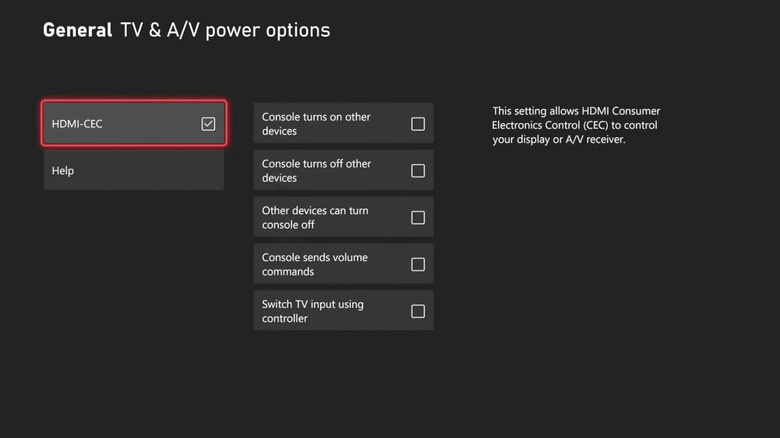The height and width of the screenshot is (438, 780).
Task: Toggle Switch TV input using controller checkbox
Action: tap(418, 312)
